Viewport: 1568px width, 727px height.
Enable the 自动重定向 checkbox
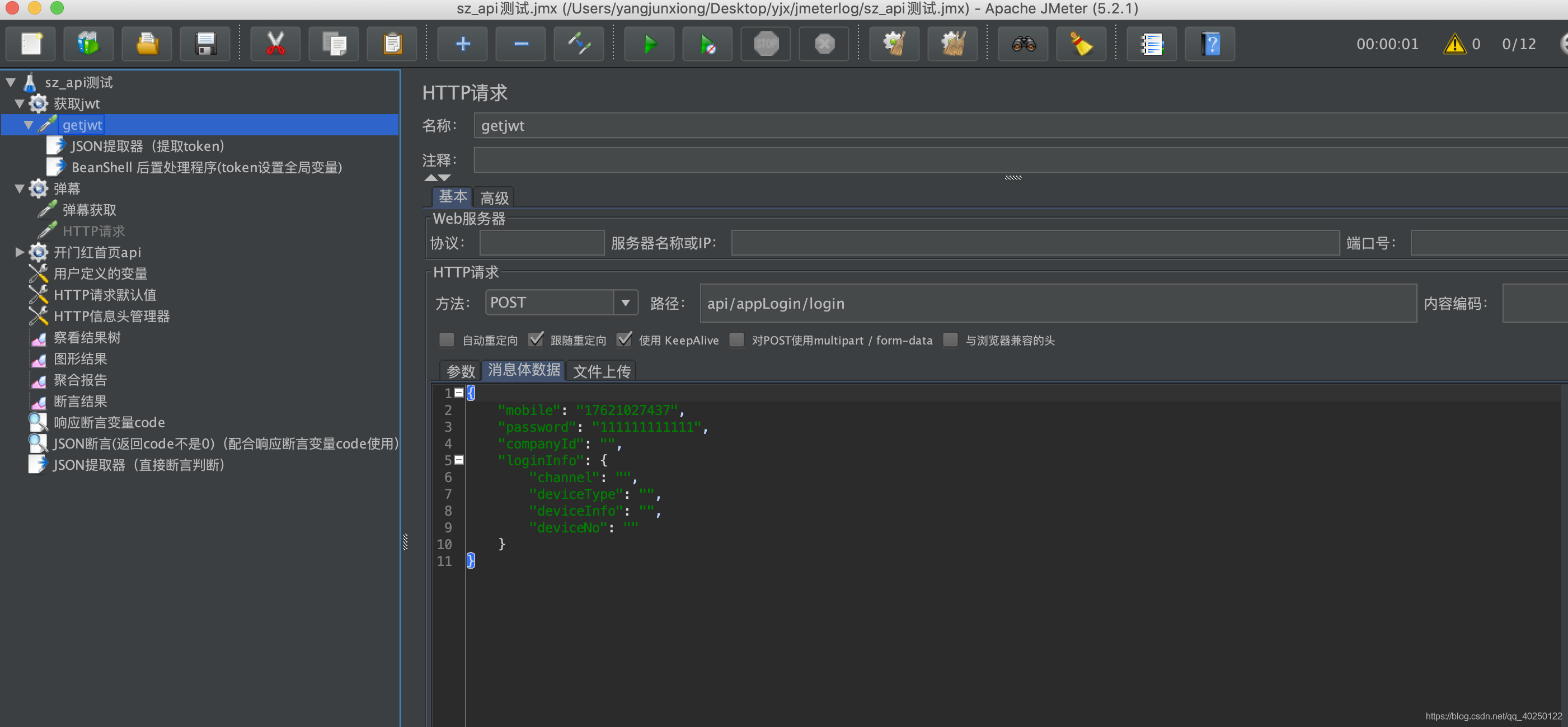click(x=447, y=339)
